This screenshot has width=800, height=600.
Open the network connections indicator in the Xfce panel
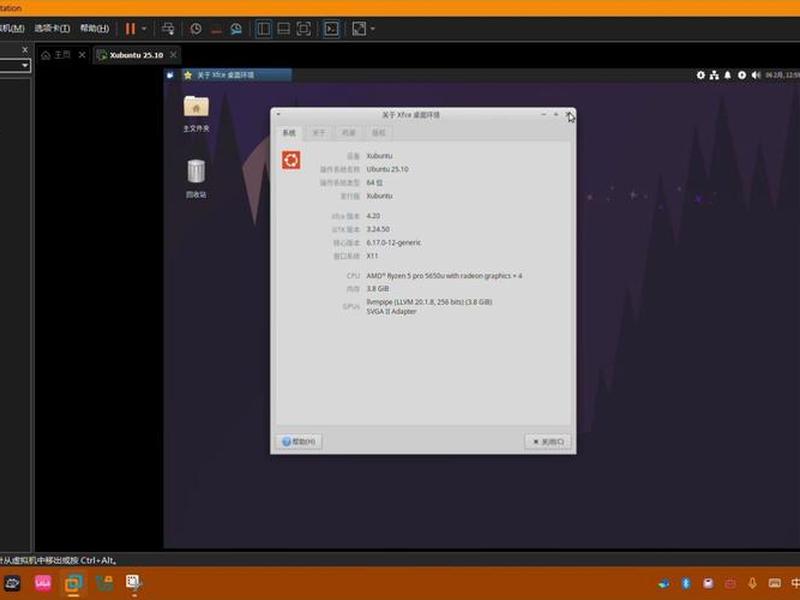point(714,76)
